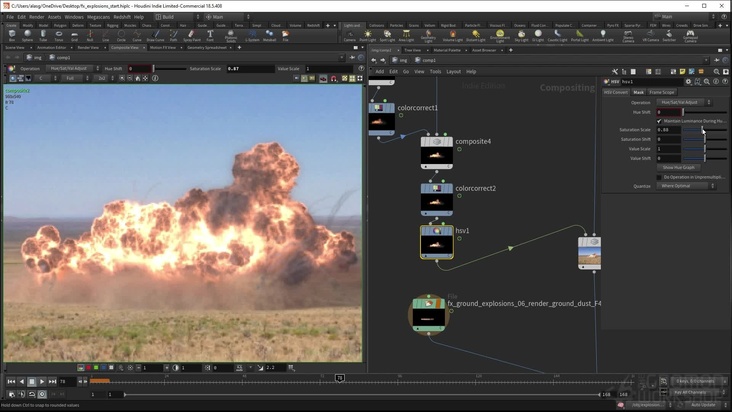The width and height of the screenshot is (732, 412).
Task: Open network editor Tools menu
Action: tap(435, 72)
